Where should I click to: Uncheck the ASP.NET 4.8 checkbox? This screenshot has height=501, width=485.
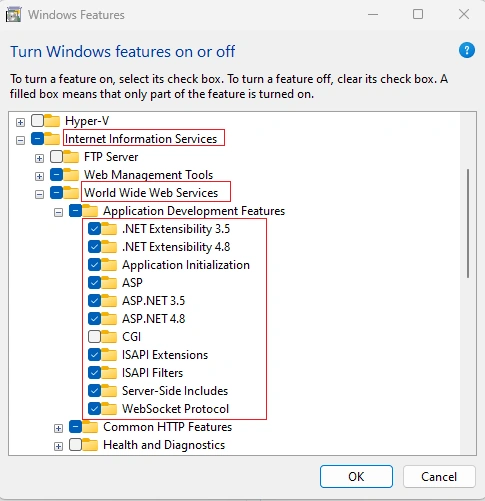(94, 319)
